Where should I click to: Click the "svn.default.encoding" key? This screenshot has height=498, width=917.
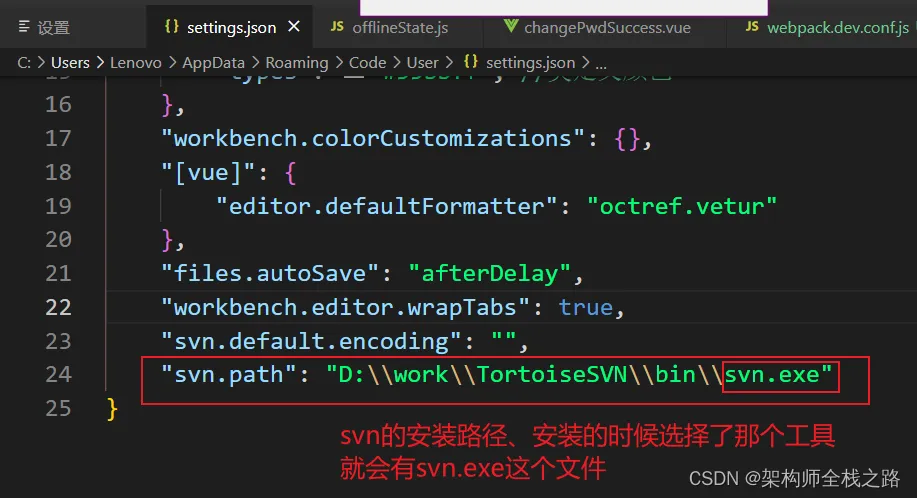click(x=312, y=341)
